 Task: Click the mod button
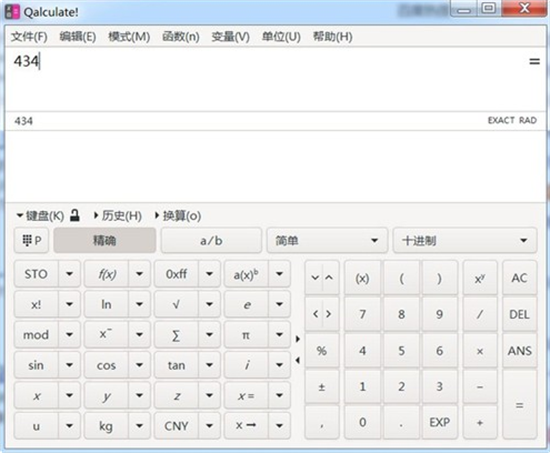tap(36, 335)
